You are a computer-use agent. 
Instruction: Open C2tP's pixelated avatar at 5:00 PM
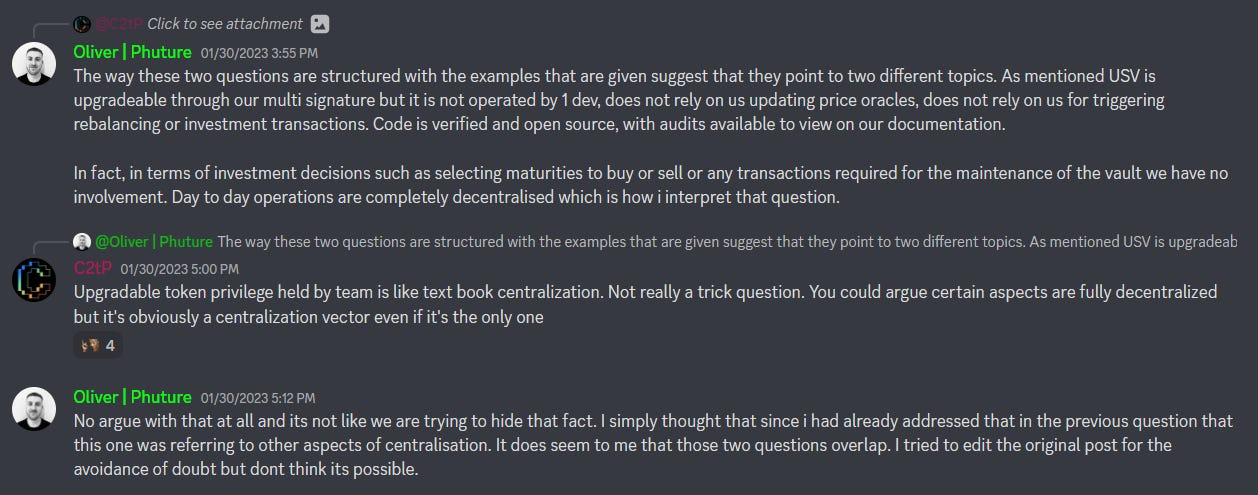click(x=33, y=280)
